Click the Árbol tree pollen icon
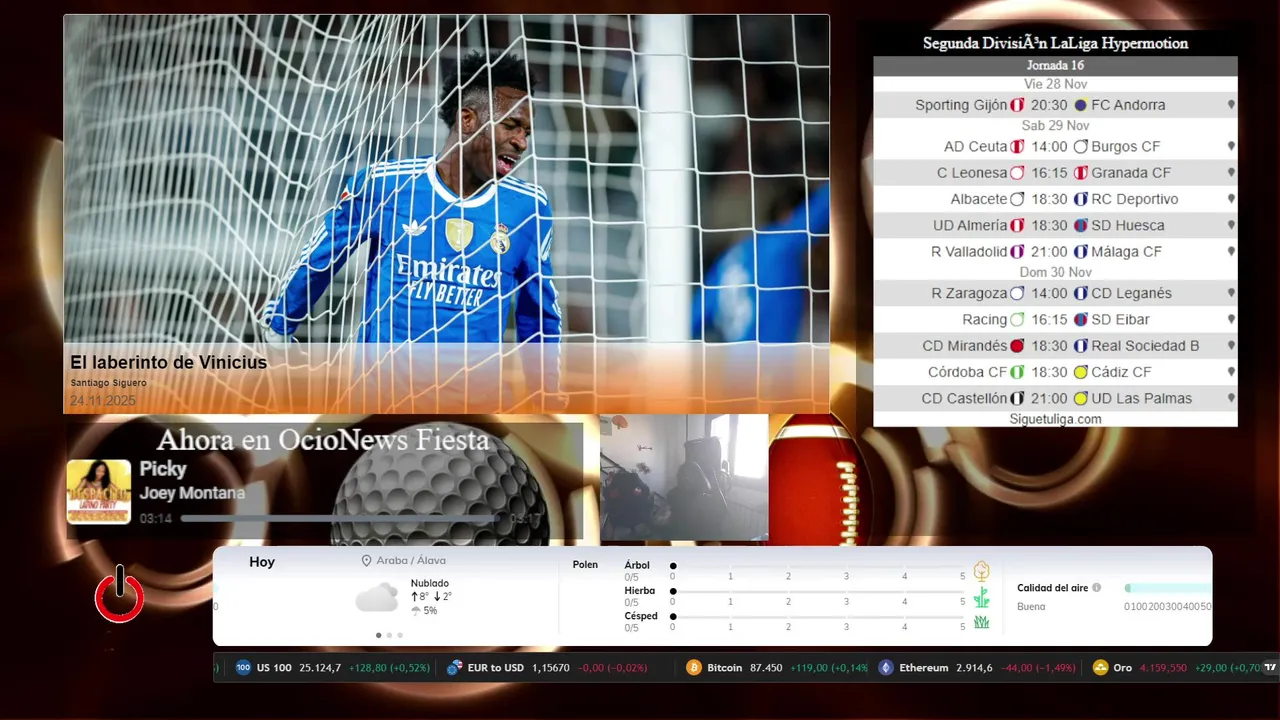1280x720 pixels. (981, 571)
